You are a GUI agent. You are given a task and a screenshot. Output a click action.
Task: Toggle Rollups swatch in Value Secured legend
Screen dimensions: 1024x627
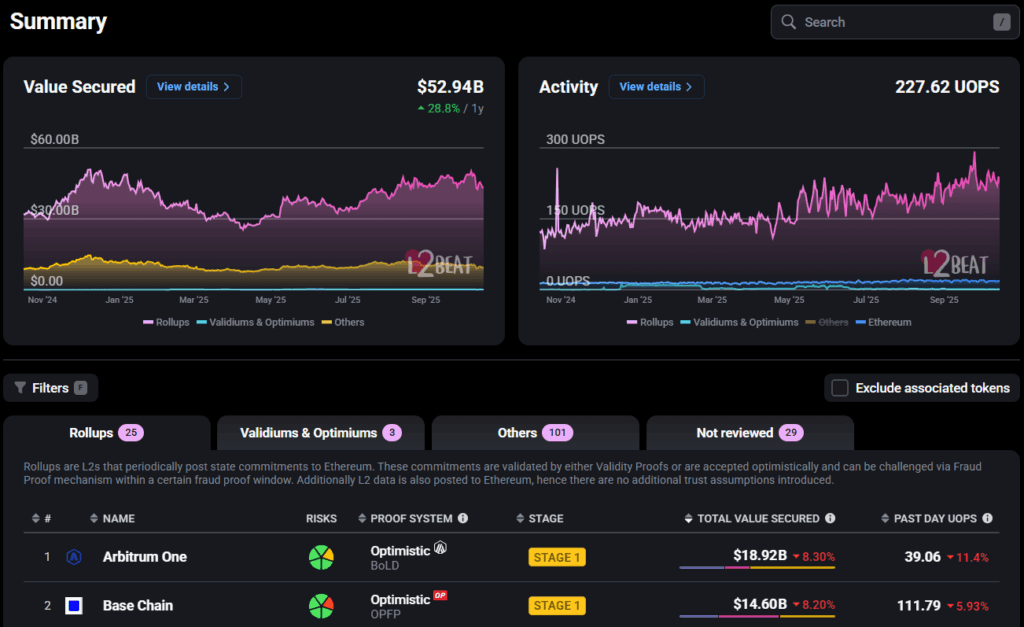click(x=148, y=322)
